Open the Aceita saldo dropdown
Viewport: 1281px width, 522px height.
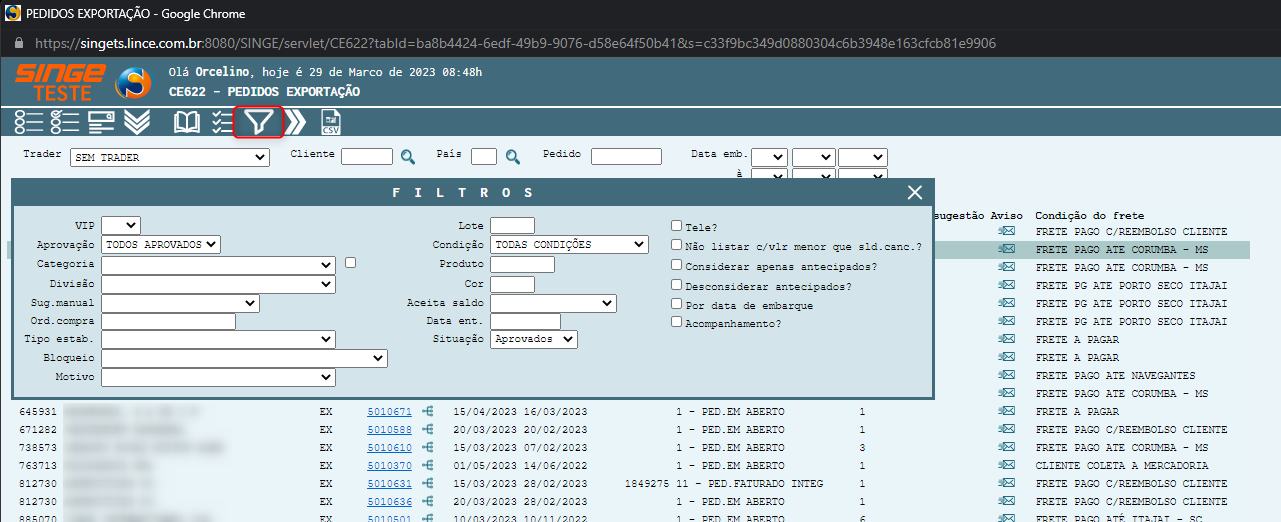[x=553, y=303]
